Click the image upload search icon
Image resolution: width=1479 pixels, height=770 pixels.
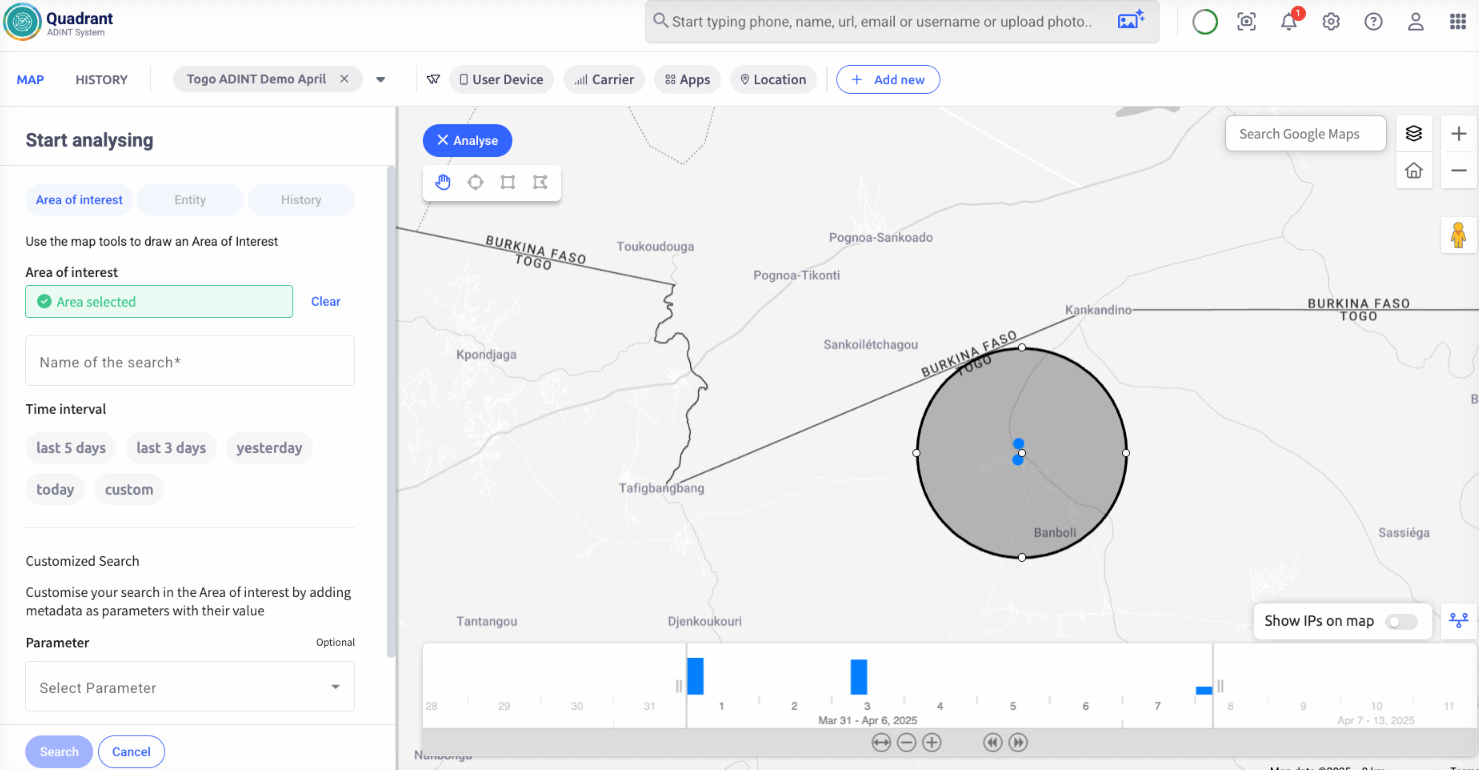click(x=1130, y=21)
